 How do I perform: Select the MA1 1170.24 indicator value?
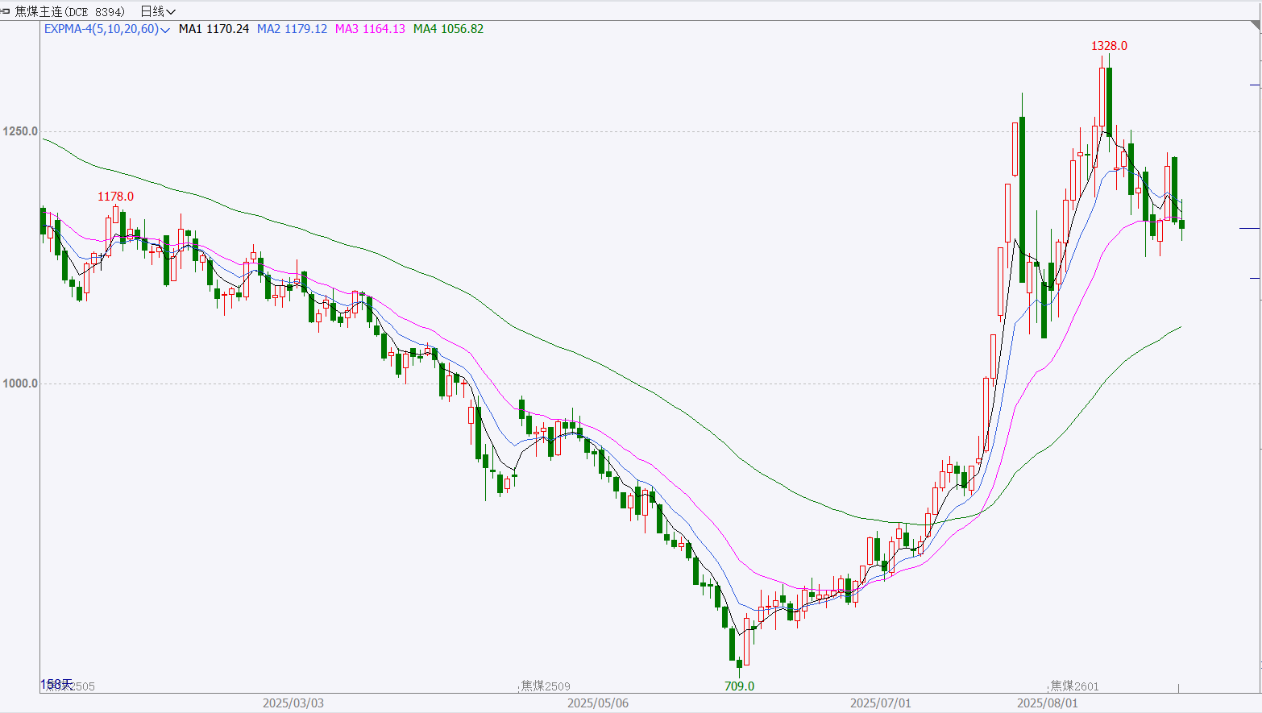point(214,29)
